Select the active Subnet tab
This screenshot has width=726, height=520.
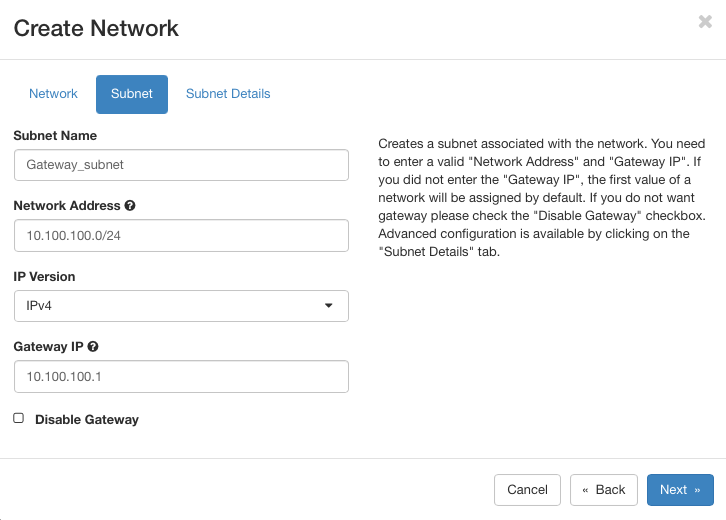[132, 94]
